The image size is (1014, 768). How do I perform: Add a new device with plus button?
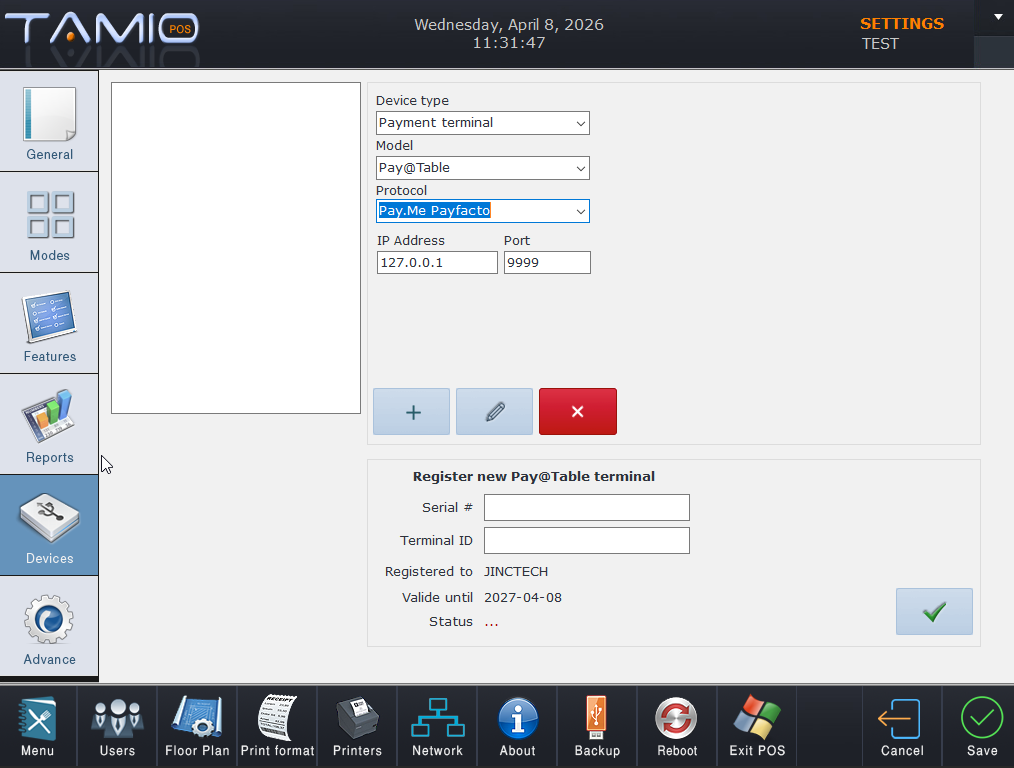pos(411,412)
